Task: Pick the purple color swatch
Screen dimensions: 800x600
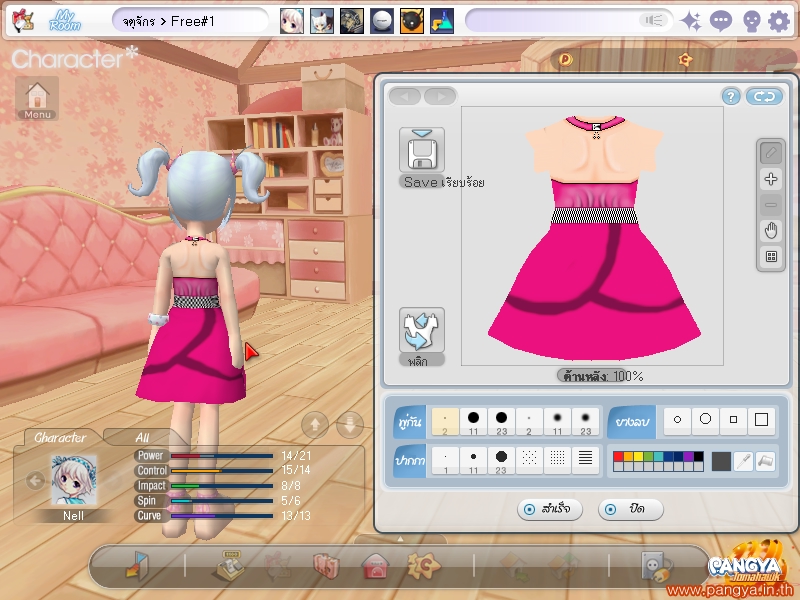Action: (688, 456)
